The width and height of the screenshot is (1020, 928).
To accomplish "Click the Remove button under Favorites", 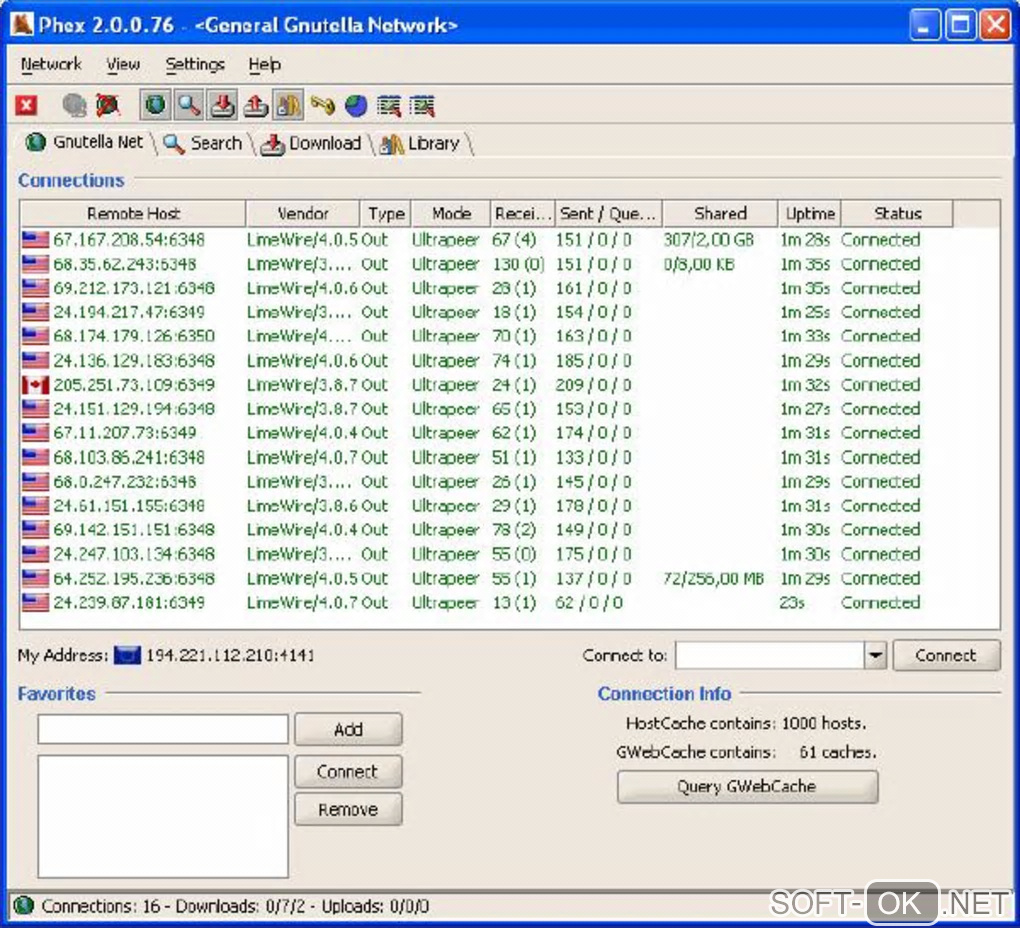I will click(x=348, y=810).
